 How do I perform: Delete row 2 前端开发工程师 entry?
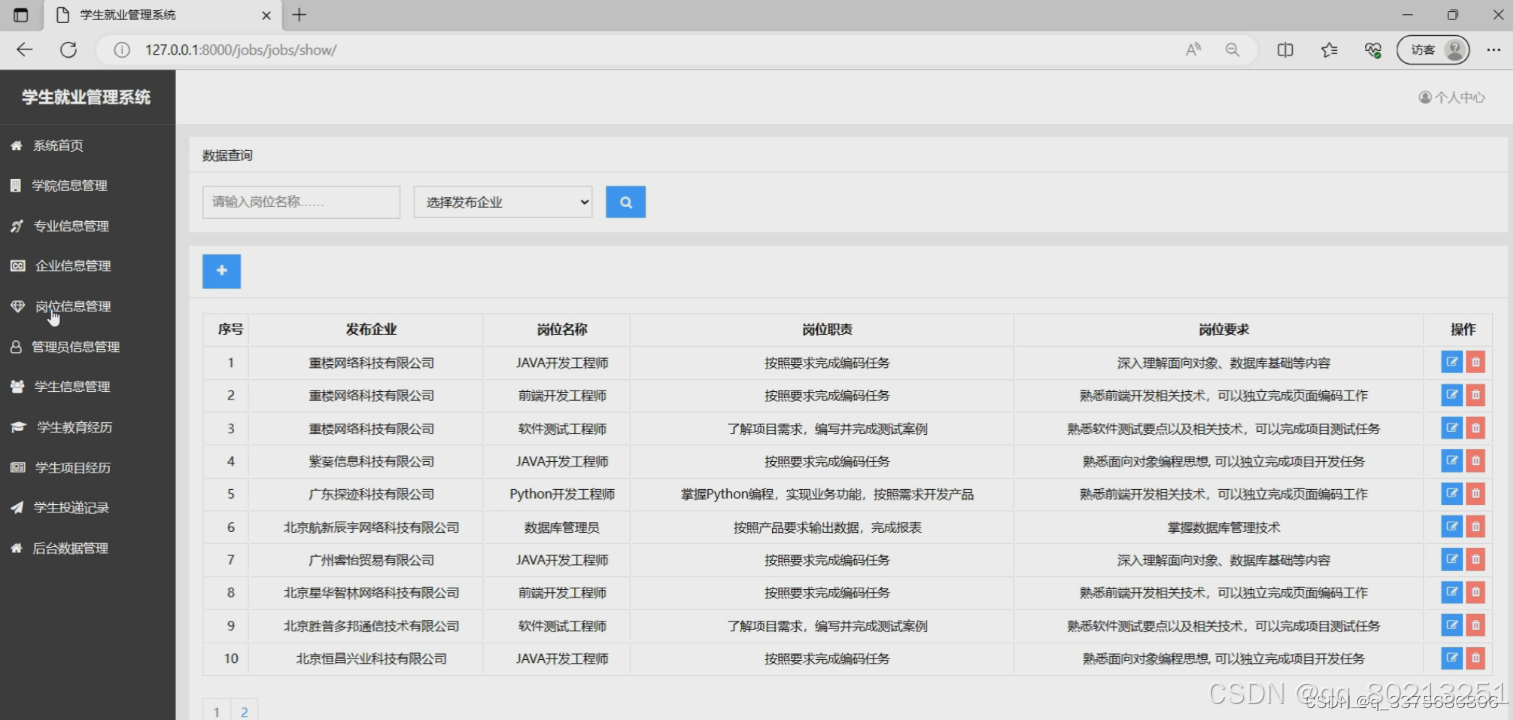1475,395
